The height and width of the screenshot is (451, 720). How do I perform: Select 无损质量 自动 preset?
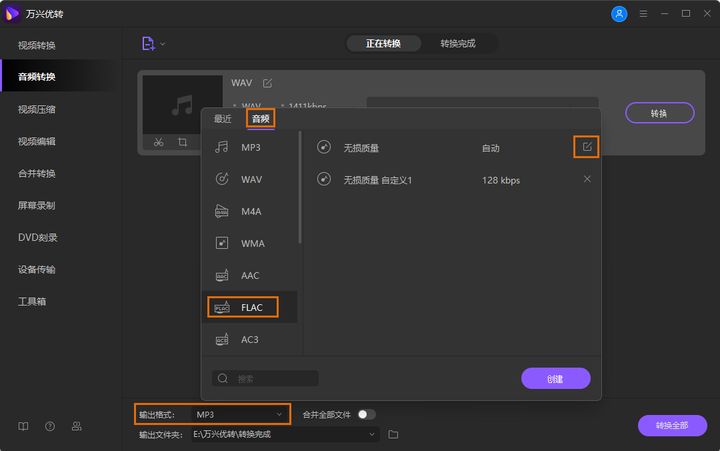(450, 148)
